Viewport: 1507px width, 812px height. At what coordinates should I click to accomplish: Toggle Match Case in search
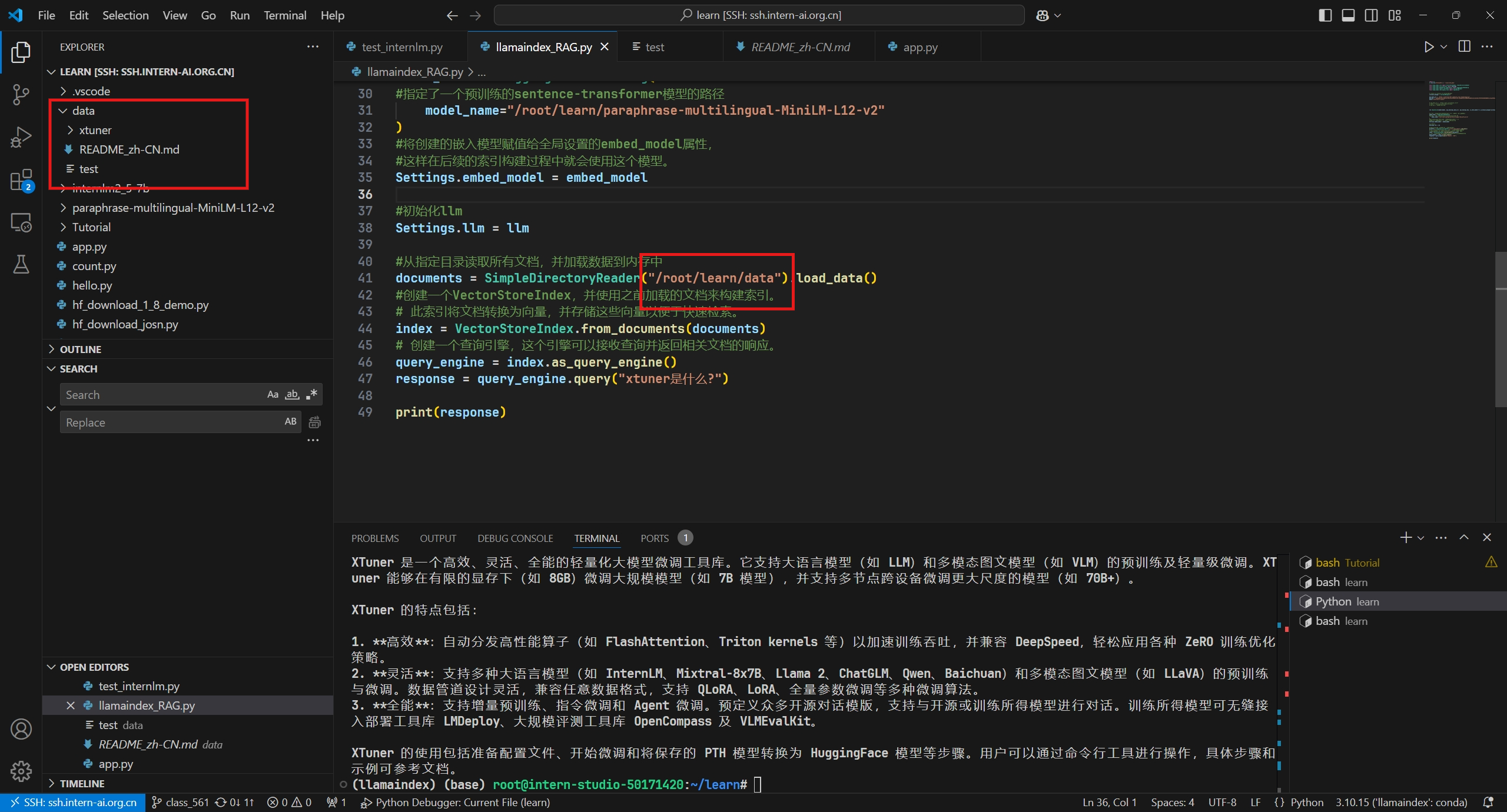(x=273, y=395)
